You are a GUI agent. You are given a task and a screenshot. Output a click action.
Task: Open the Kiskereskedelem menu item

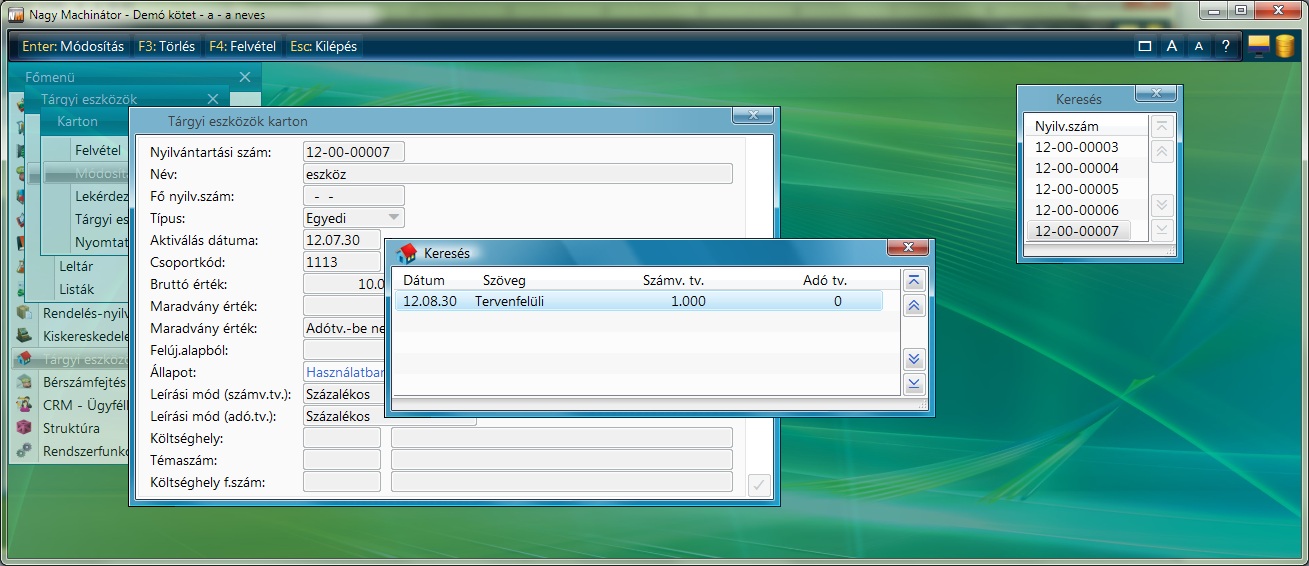86,336
